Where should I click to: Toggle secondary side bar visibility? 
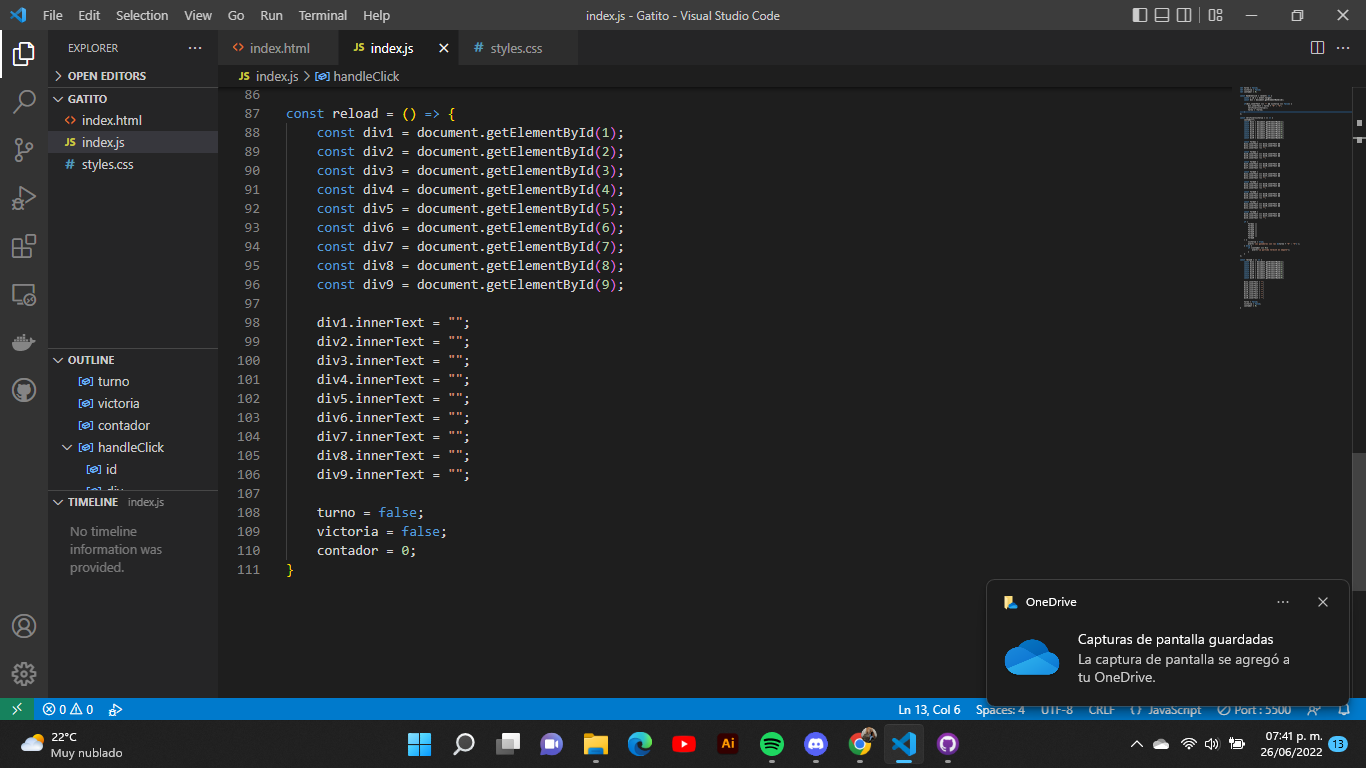[x=1184, y=15]
